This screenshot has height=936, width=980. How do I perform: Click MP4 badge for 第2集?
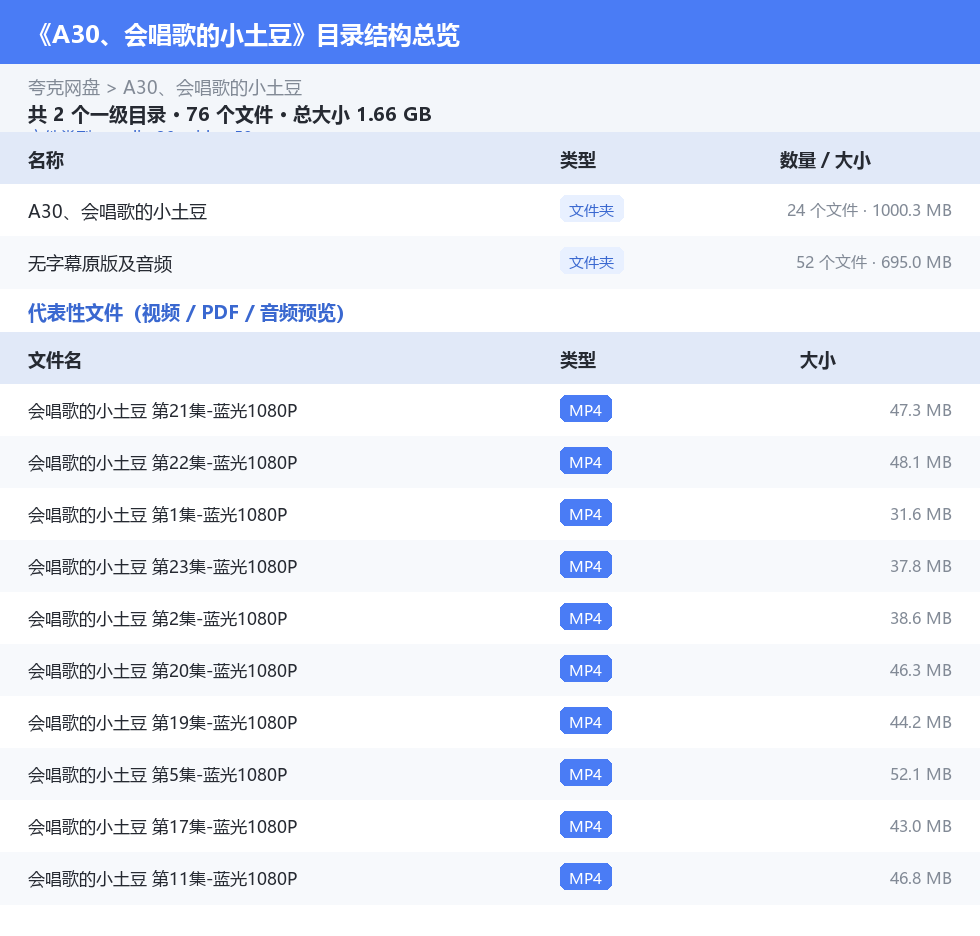pos(586,617)
